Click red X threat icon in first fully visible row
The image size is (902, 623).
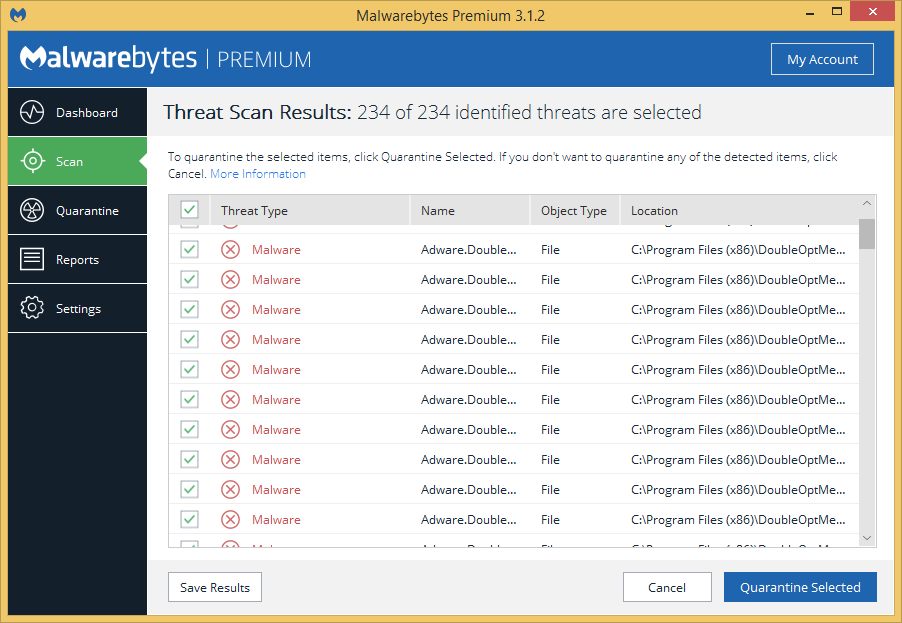pos(230,250)
